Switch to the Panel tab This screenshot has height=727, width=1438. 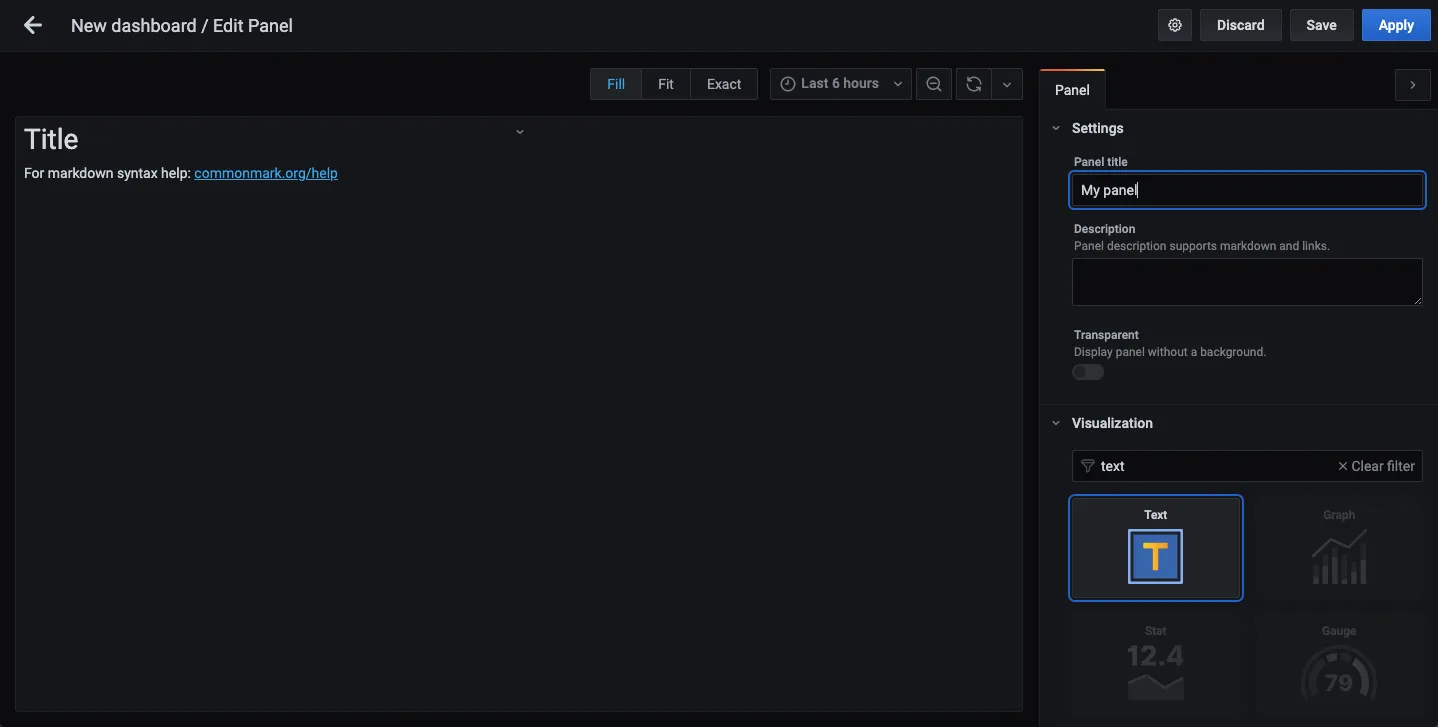tap(1072, 90)
